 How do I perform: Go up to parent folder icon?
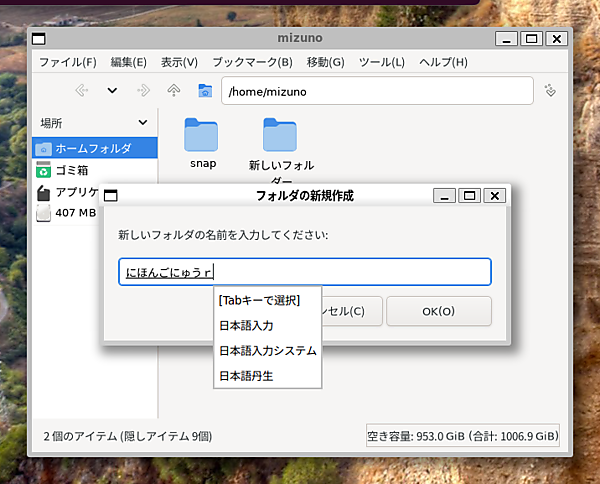(174, 91)
